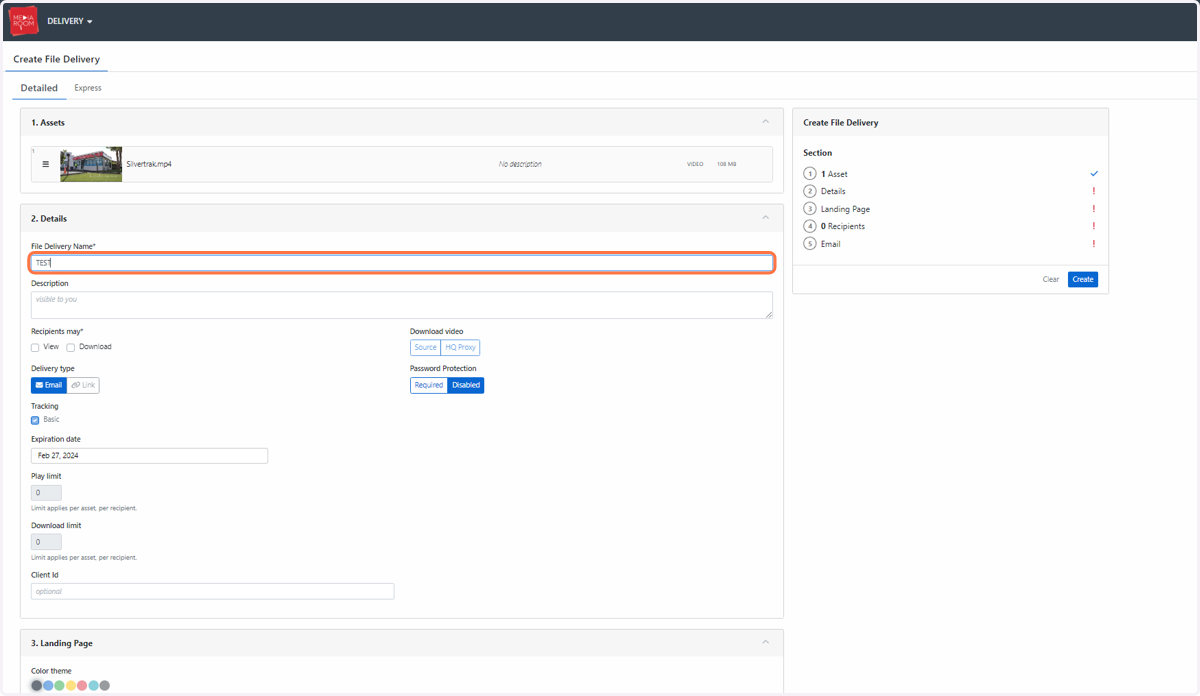Switch to the Express tab

(88, 88)
